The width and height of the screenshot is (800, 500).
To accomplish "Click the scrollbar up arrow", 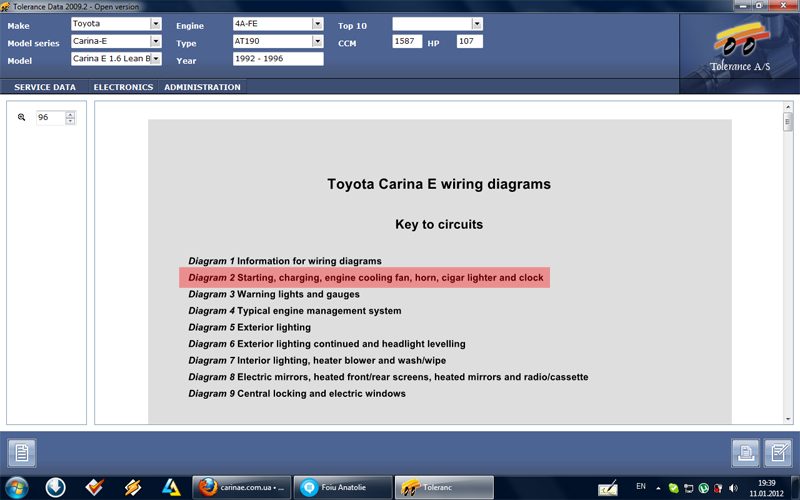I will tap(788, 107).
